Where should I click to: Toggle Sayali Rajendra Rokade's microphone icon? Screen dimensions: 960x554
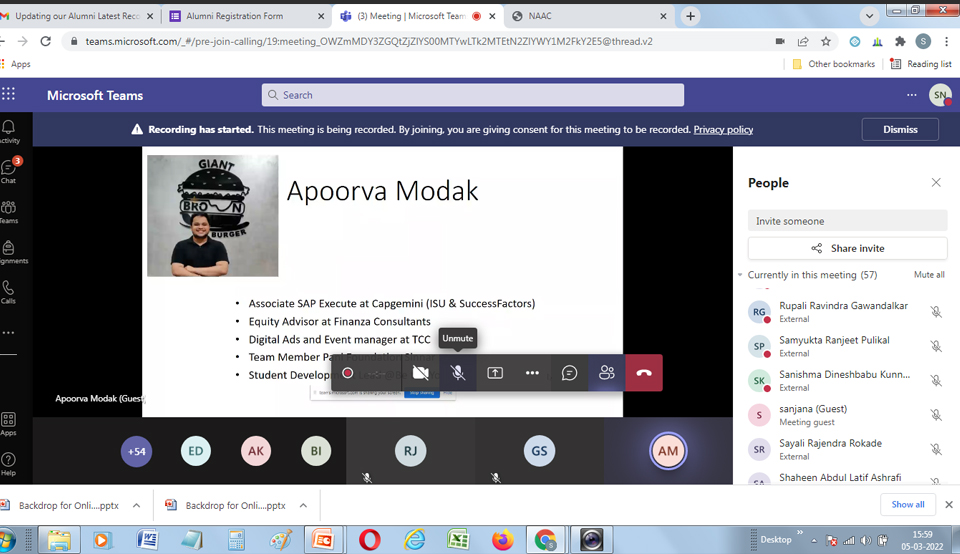pyautogui.click(x=936, y=449)
